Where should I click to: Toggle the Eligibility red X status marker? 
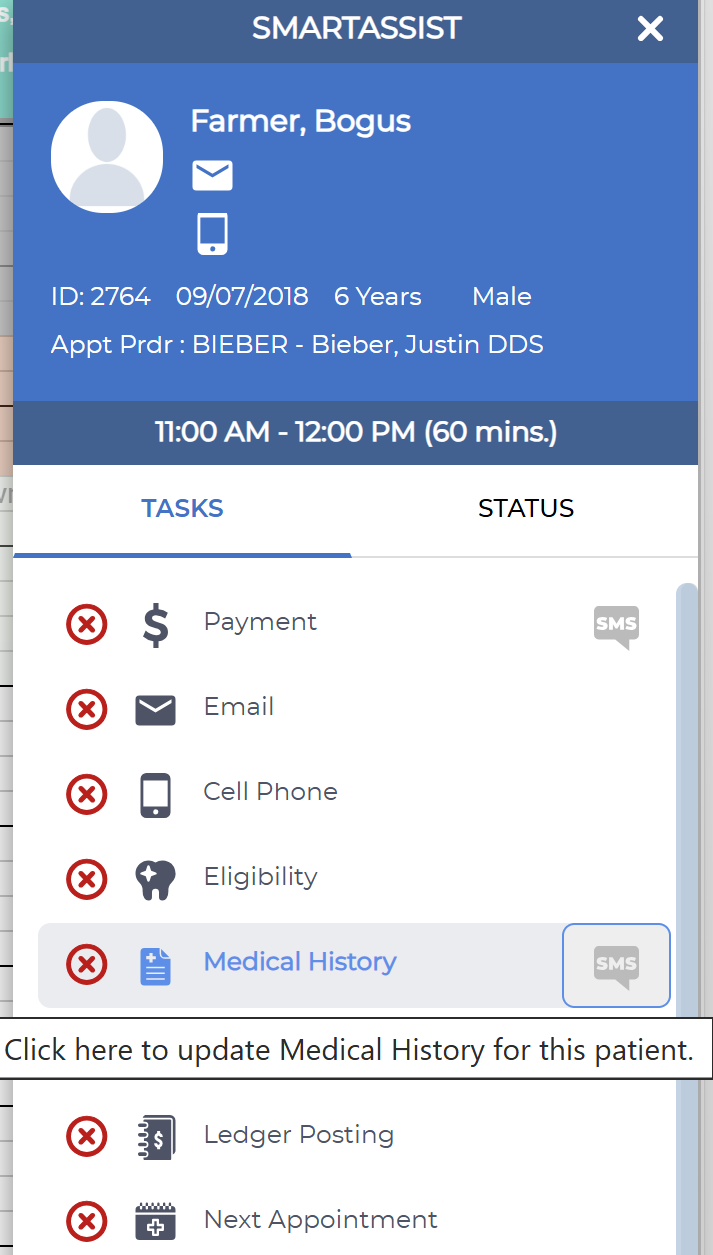pyautogui.click(x=87, y=879)
